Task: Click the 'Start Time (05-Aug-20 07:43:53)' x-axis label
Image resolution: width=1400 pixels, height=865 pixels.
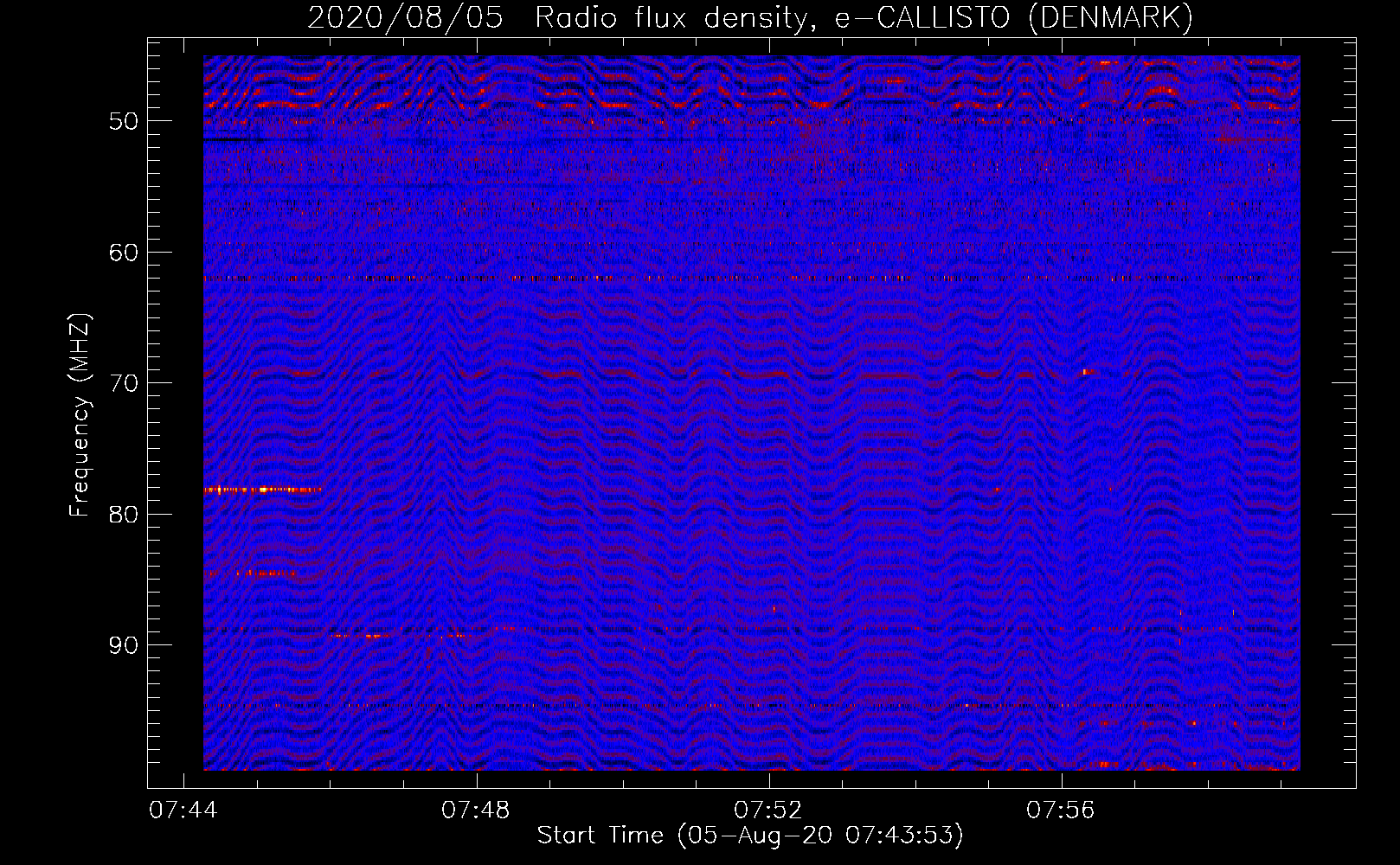Action: tap(750, 836)
